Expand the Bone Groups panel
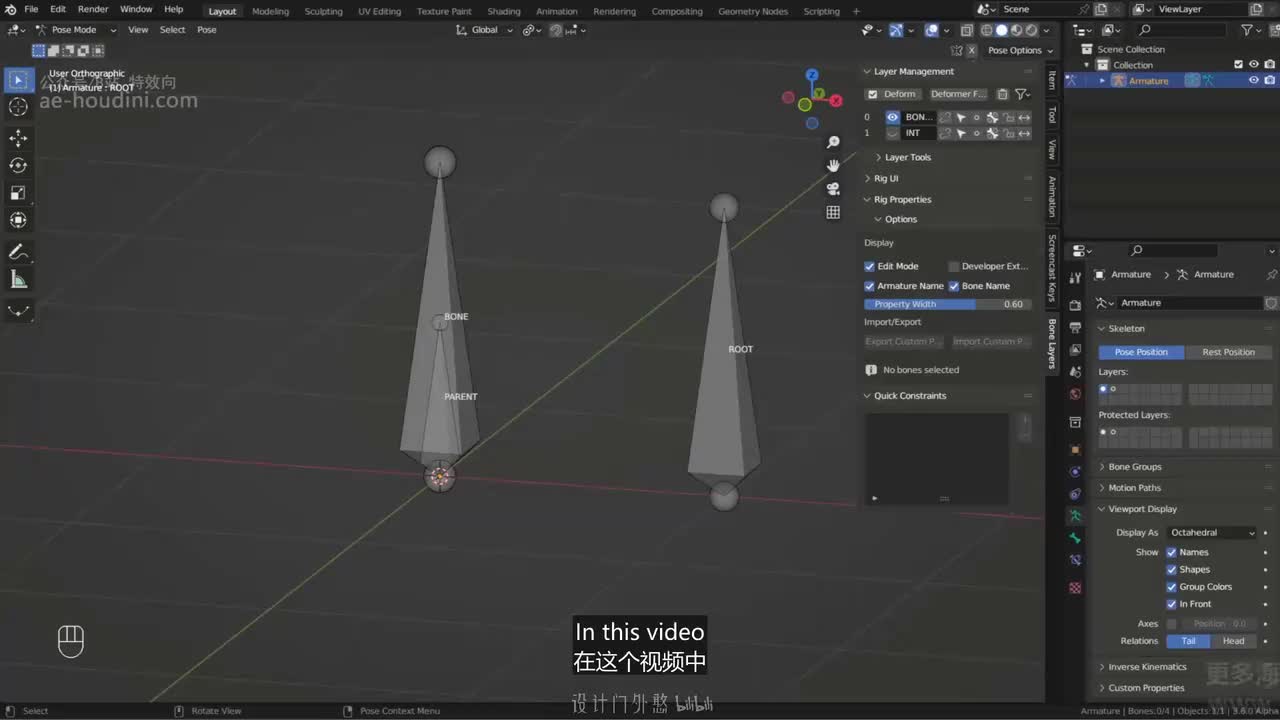The width and height of the screenshot is (1280, 720). click(x=1134, y=467)
